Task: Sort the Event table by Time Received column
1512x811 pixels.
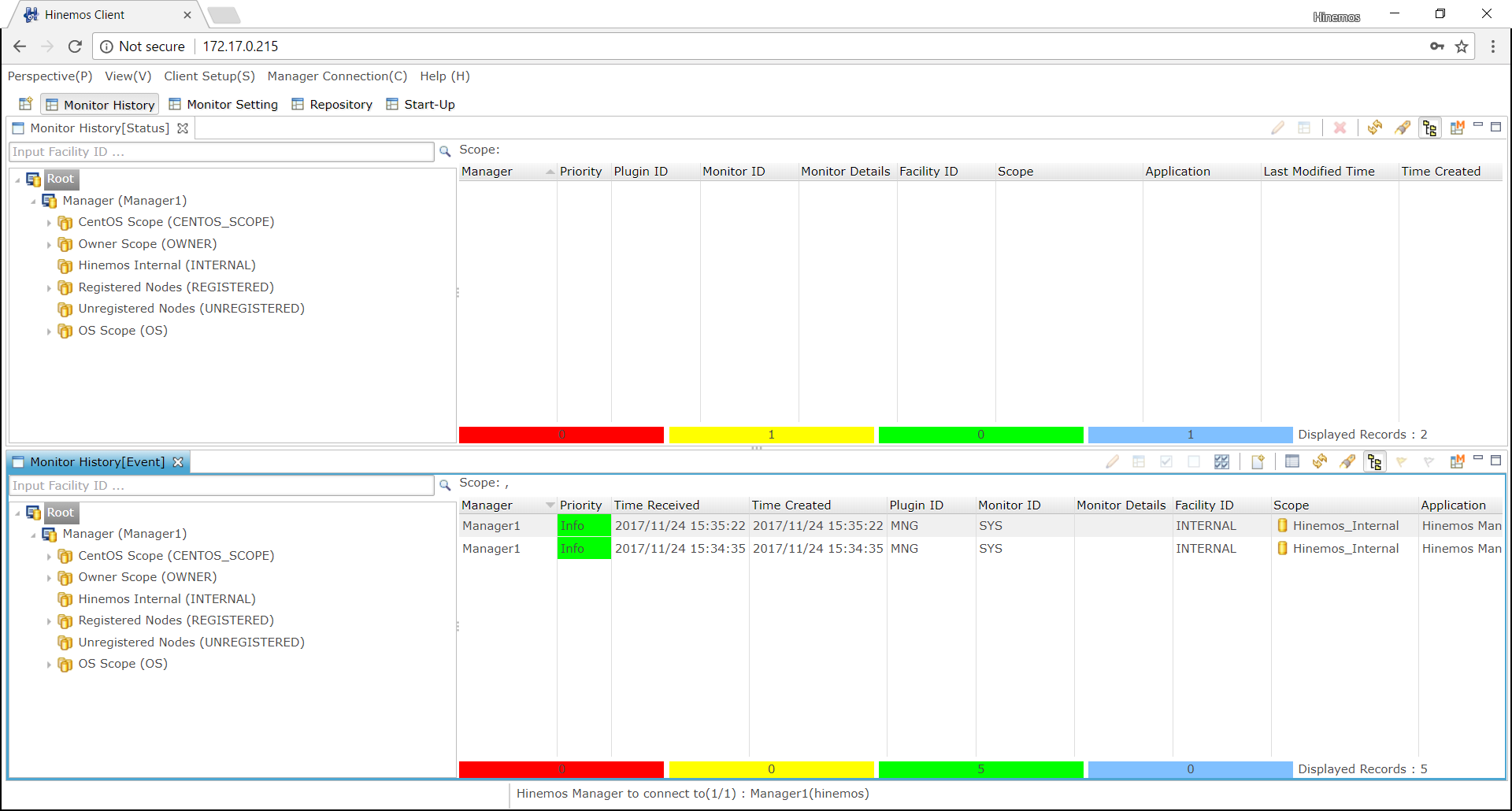Action: [x=680, y=505]
